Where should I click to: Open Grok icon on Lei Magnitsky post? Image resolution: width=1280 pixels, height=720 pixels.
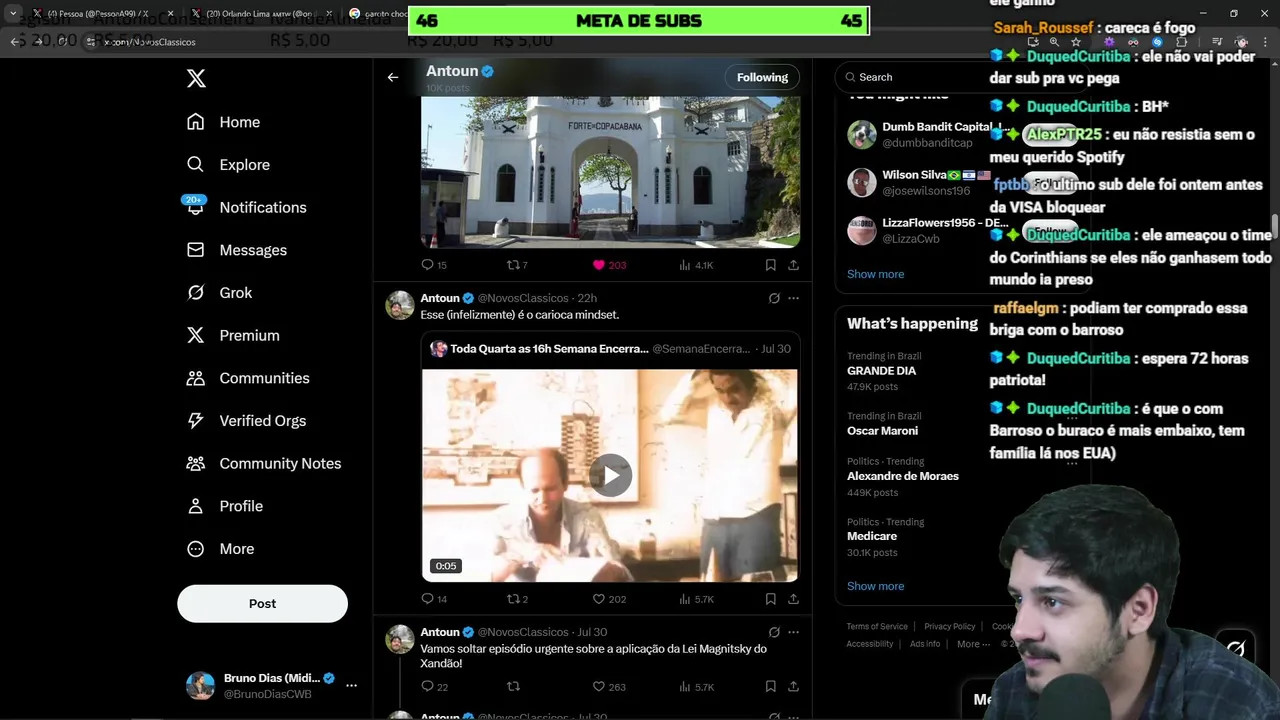pyautogui.click(x=774, y=632)
